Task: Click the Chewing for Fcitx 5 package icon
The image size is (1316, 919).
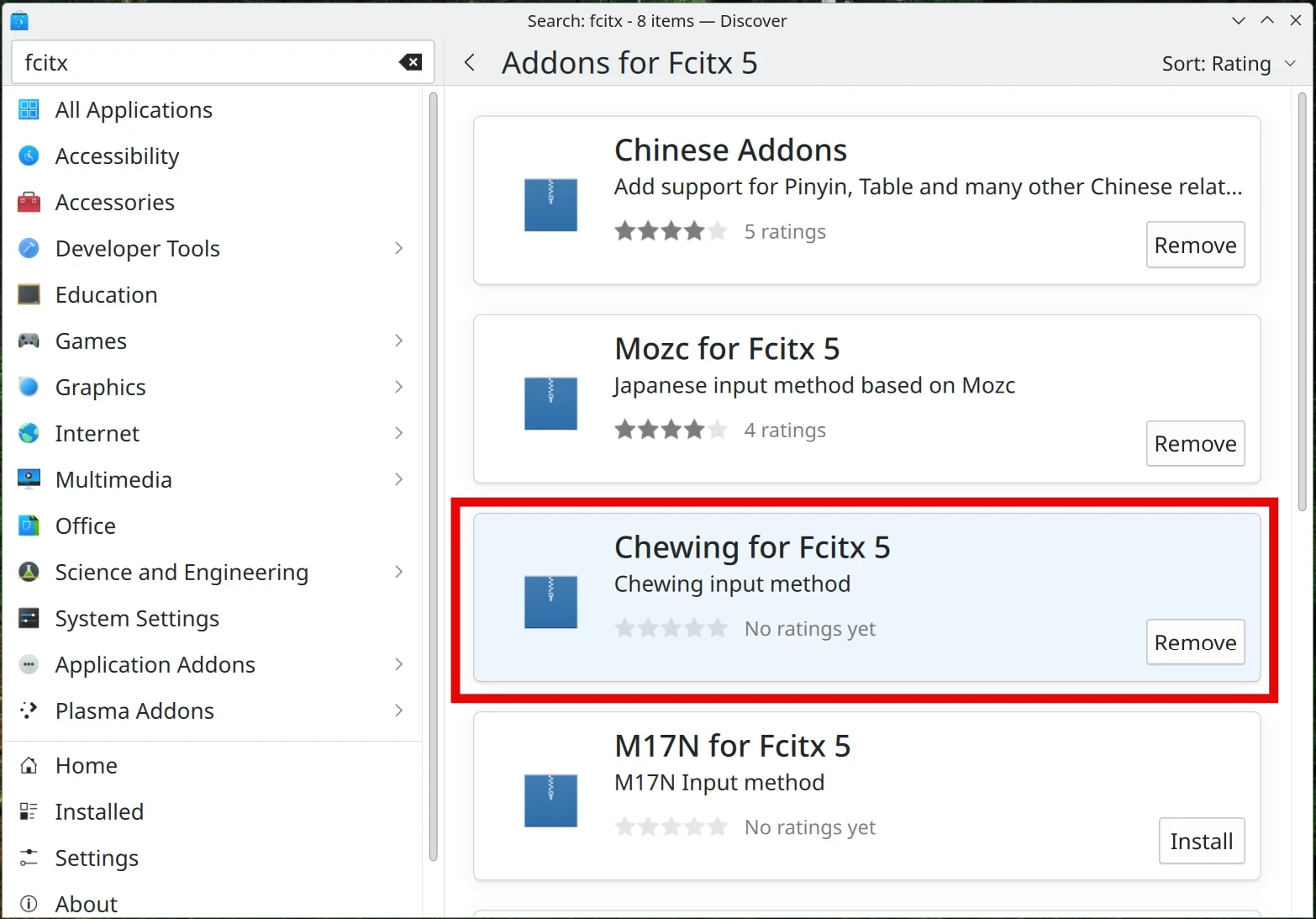Action: (550, 602)
